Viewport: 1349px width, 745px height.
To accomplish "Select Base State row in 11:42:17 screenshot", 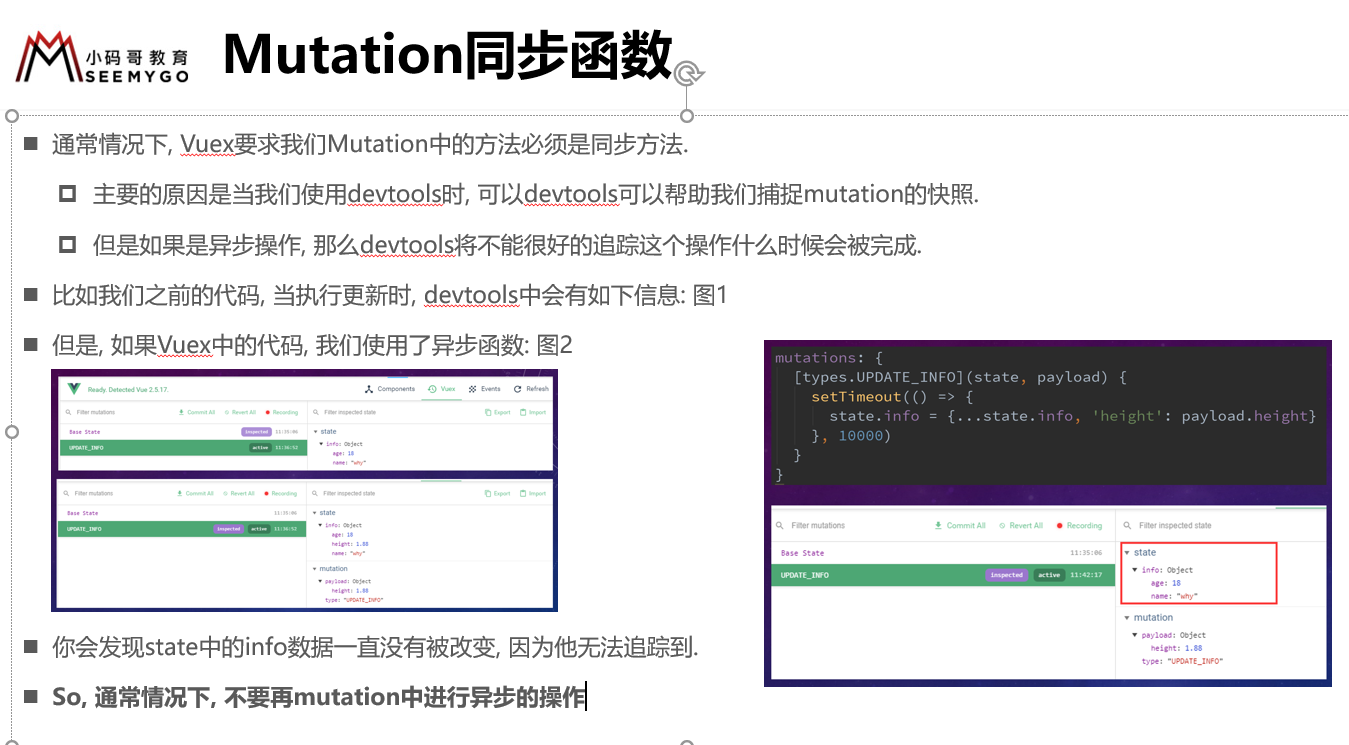I will point(942,553).
